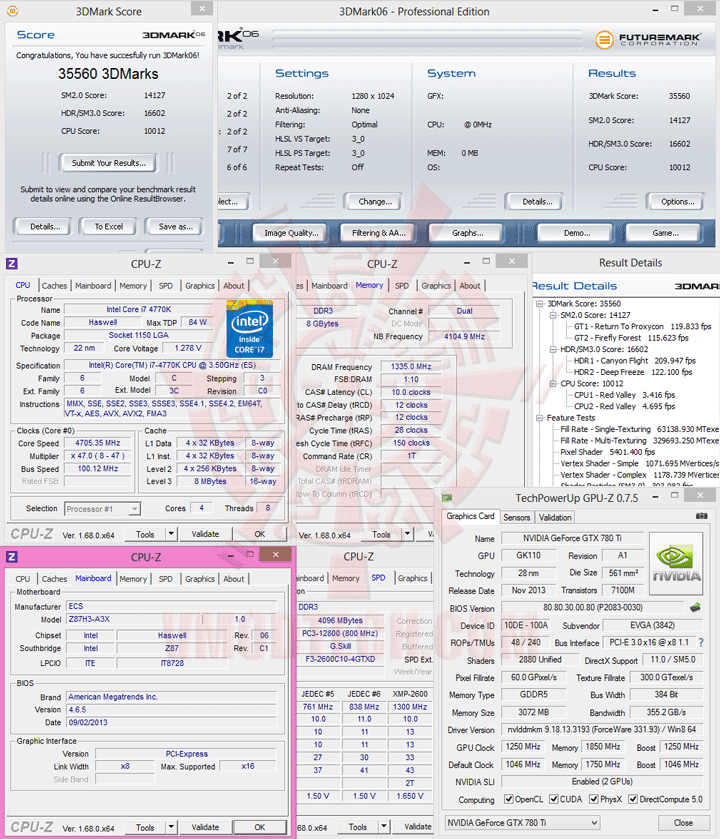Viewport: 720px width, 839px height.
Task: Switch to Sensors tab in GPU-Z
Action: tap(516, 517)
